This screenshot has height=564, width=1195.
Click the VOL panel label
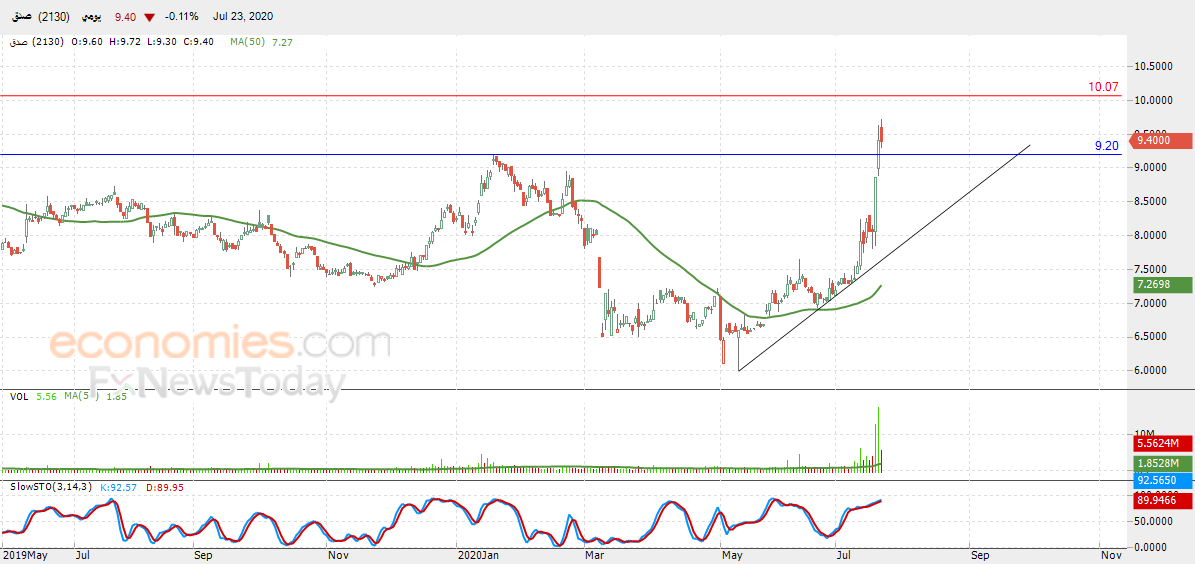point(19,396)
